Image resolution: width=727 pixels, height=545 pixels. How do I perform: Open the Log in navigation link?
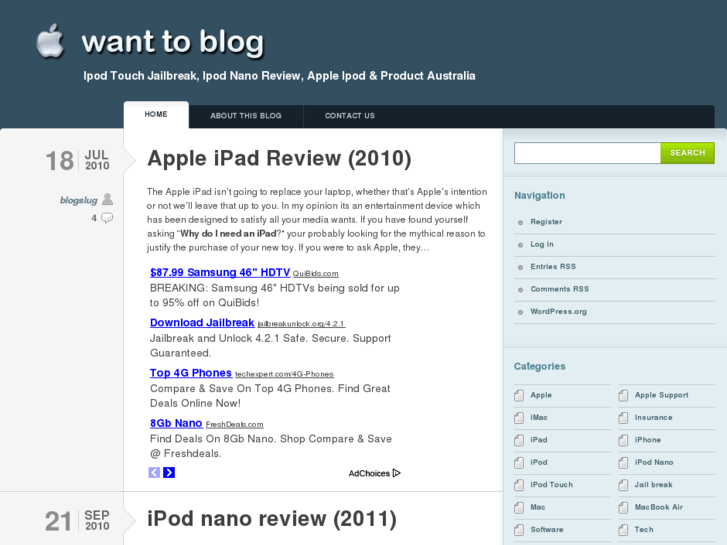[542, 244]
